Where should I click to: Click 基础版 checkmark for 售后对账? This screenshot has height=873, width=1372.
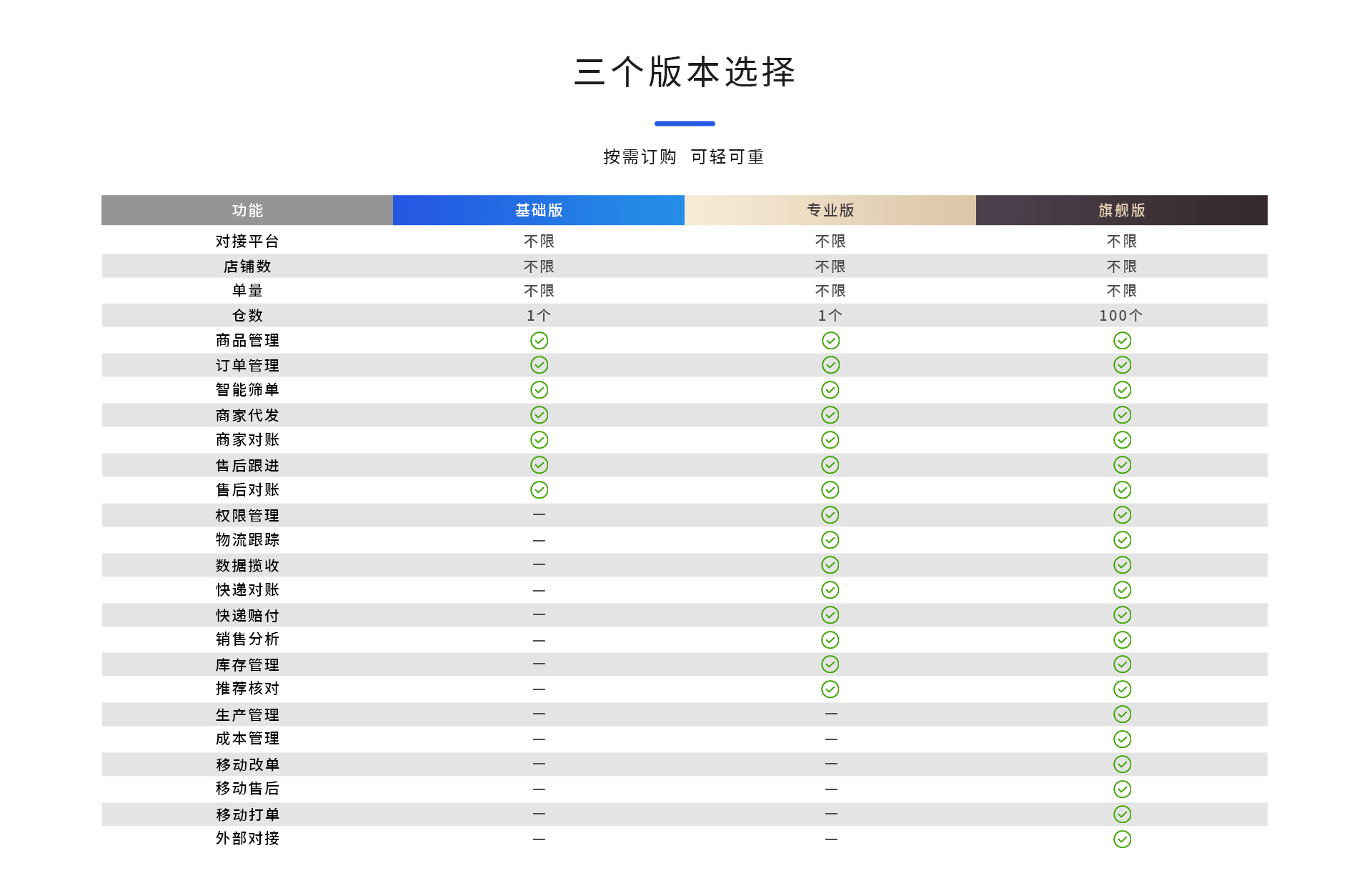[x=539, y=490]
